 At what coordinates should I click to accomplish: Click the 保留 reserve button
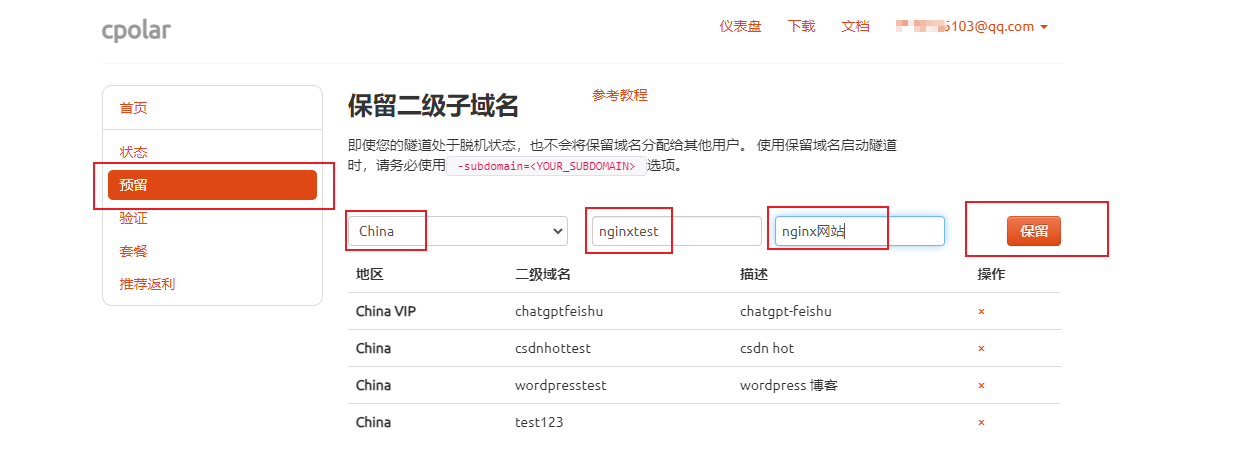(x=1034, y=231)
